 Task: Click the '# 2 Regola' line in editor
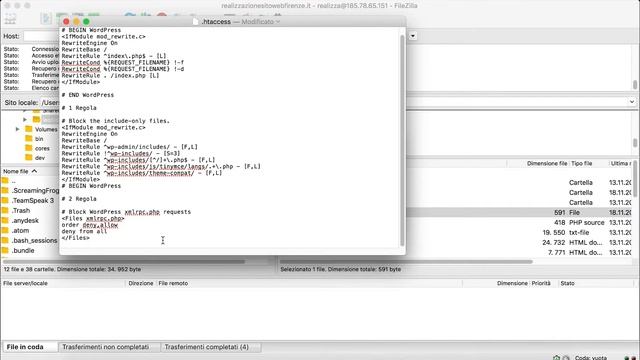pyautogui.click(x=79, y=199)
